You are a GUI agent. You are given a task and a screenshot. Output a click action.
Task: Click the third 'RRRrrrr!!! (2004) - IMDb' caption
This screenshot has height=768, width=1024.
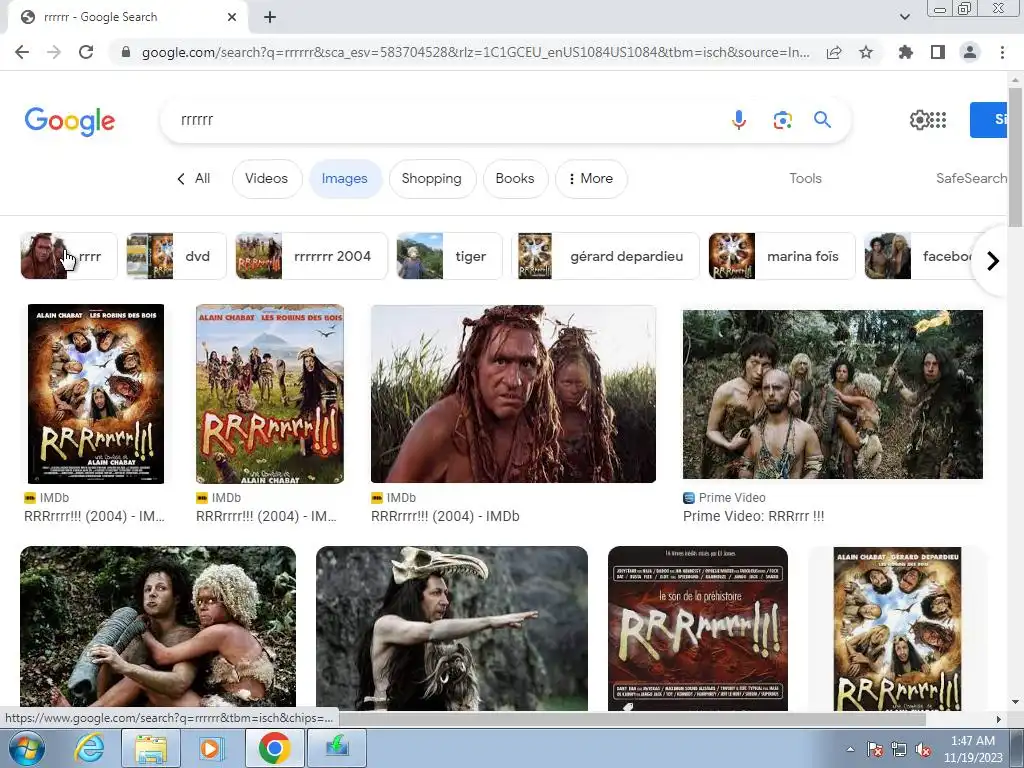point(445,516)
